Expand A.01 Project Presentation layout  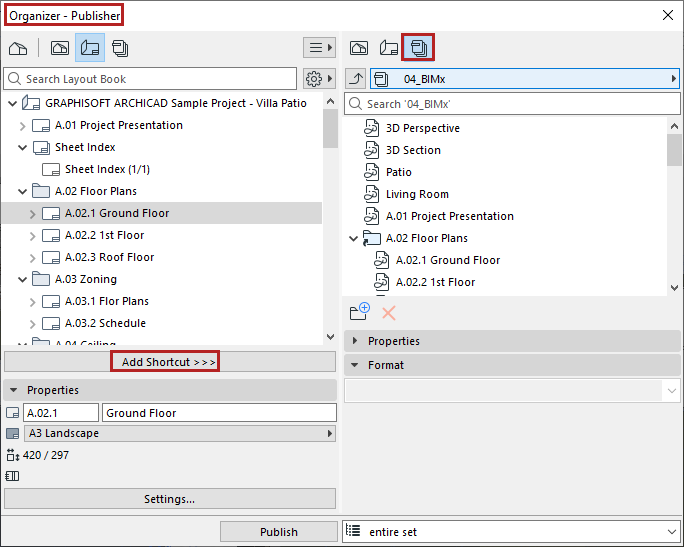tap(23, 126)
